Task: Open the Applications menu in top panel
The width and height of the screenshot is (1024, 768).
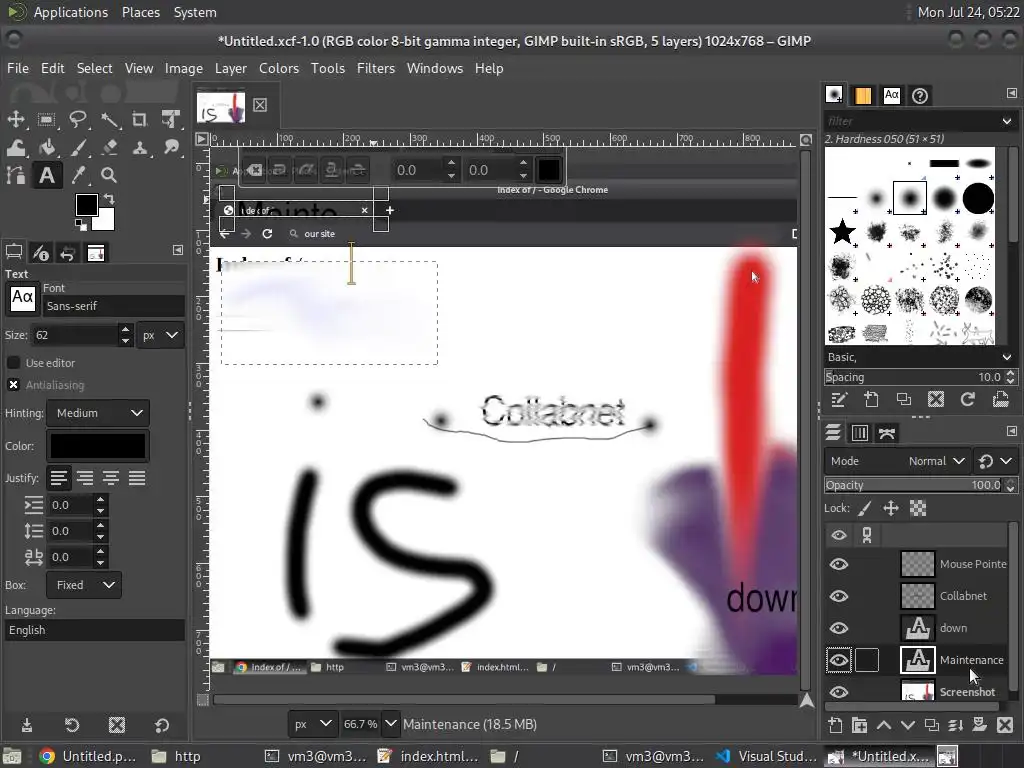Action: pos(71,12)
